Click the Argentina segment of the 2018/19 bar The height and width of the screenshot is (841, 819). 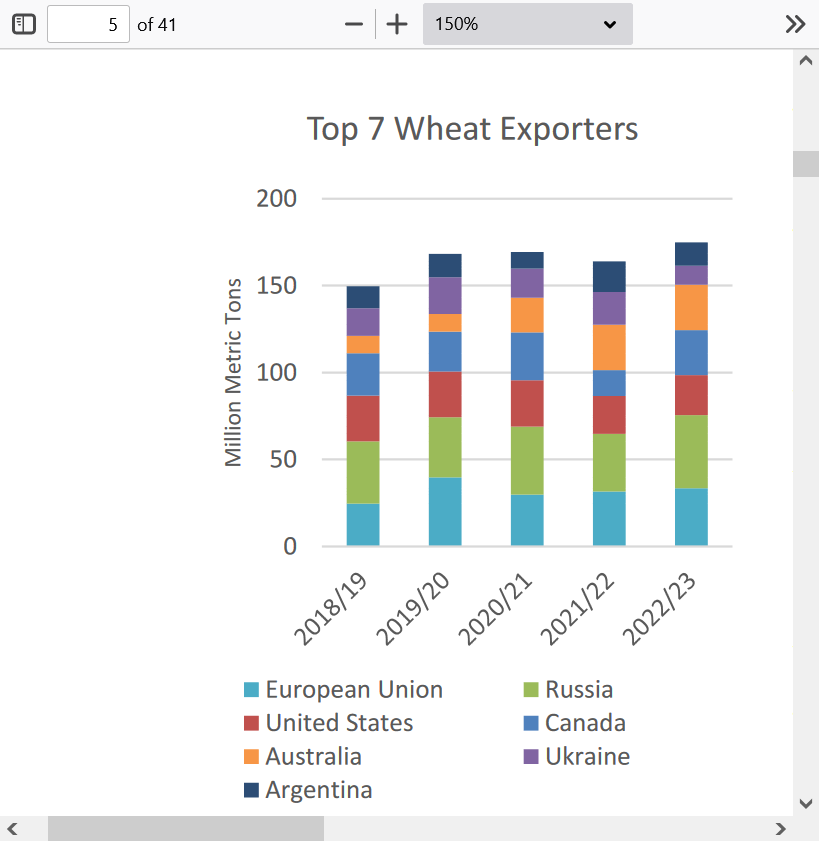[x=363, y=297]
